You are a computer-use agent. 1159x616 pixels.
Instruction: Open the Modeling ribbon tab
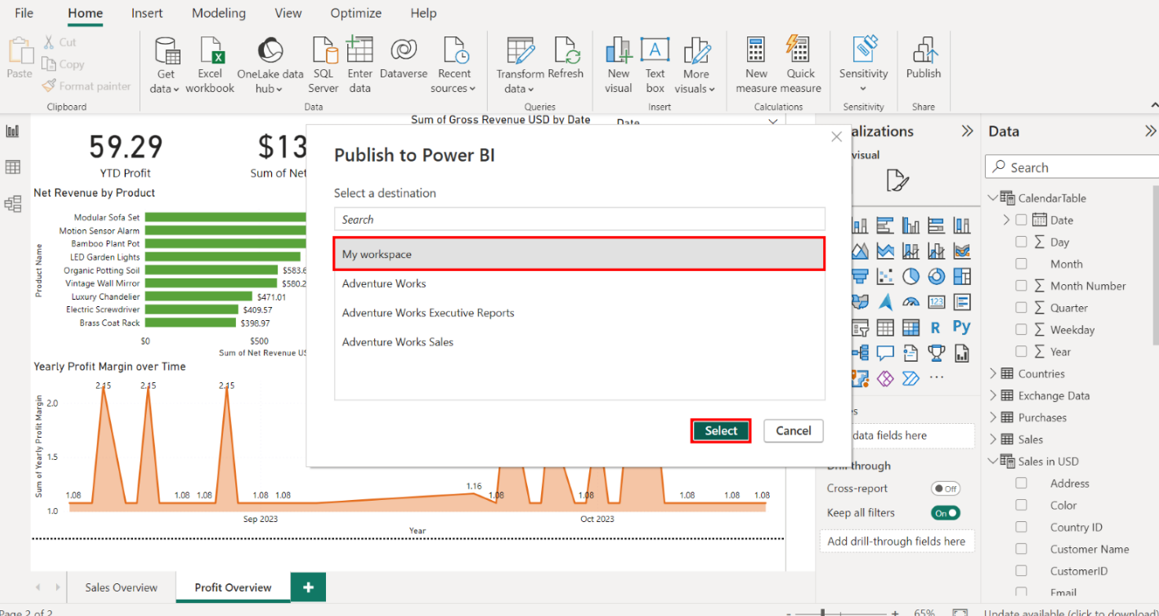218,13
